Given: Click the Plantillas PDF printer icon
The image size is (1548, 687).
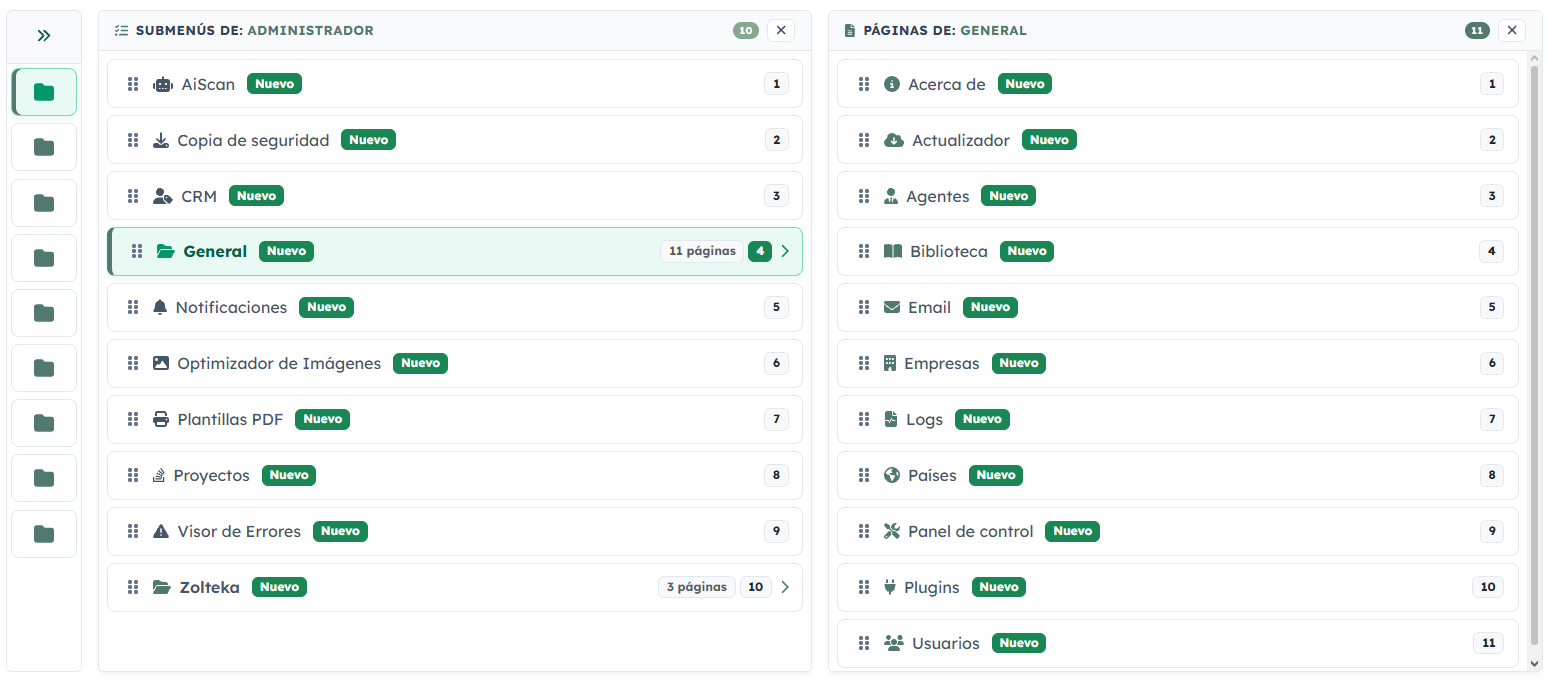Looking at the screenshot, I should [160, 419].
